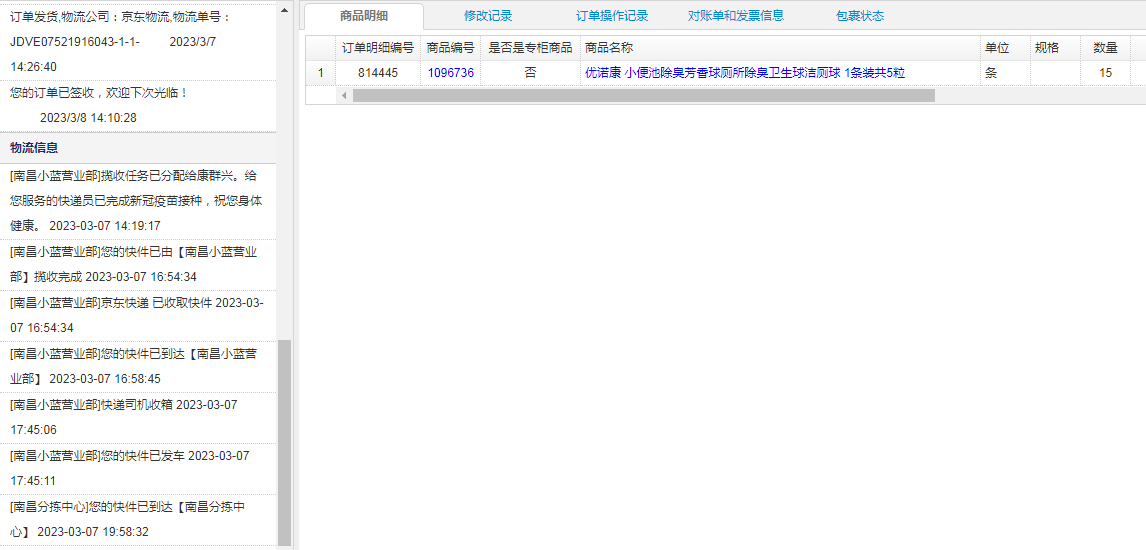The image size is (1146, 550).
Task: Click the 否 cell in the product row
Action: pos(531,72)
